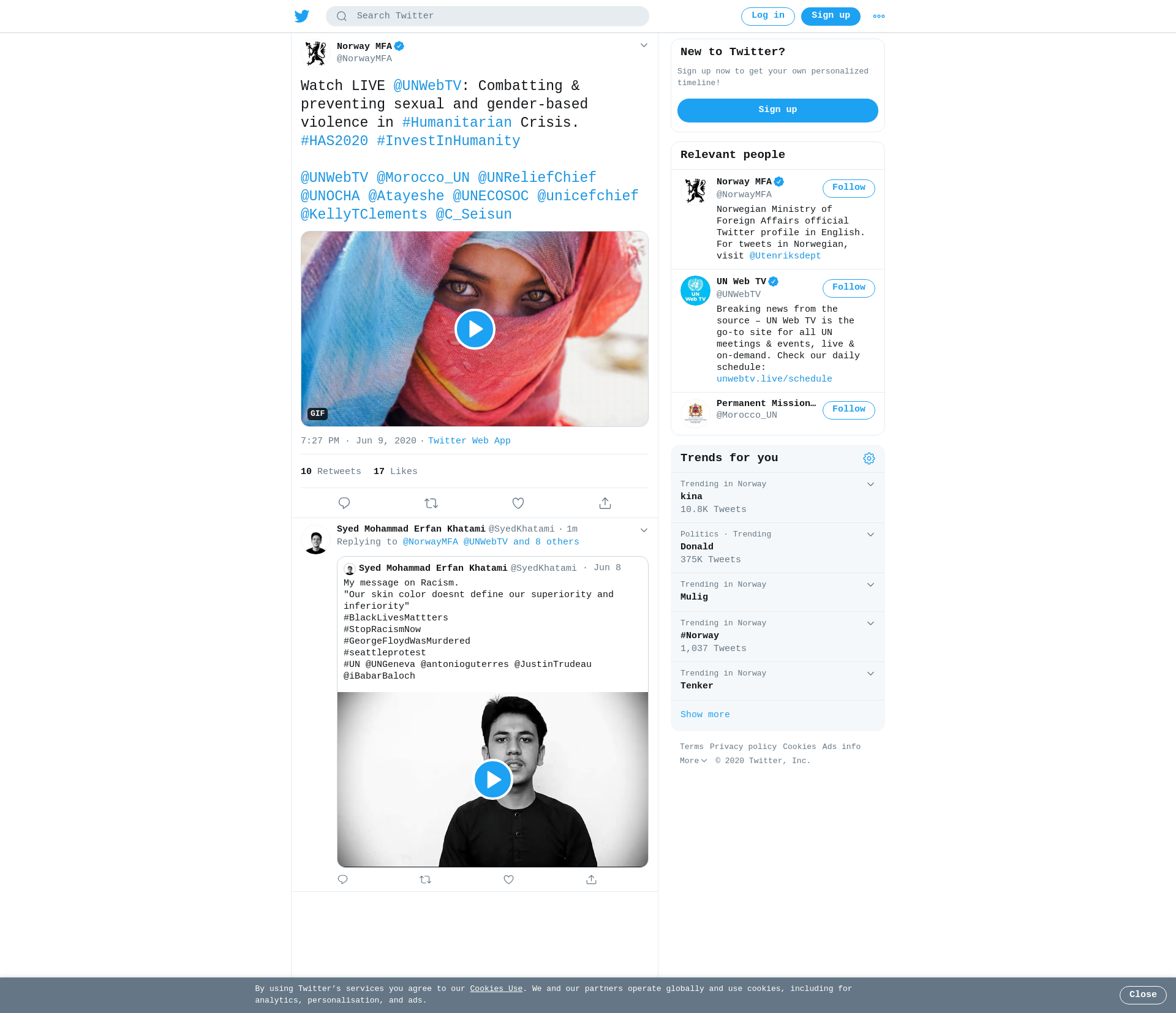
Task: Like Syed Khatami's reply tweet
Action: [508, 879]
